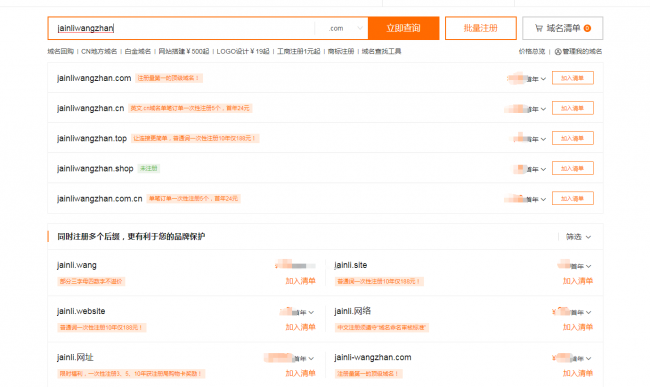The height and width of the screenshot is (387, 650).
Task: Open the 白金域名 link
Action: point(138,51)
